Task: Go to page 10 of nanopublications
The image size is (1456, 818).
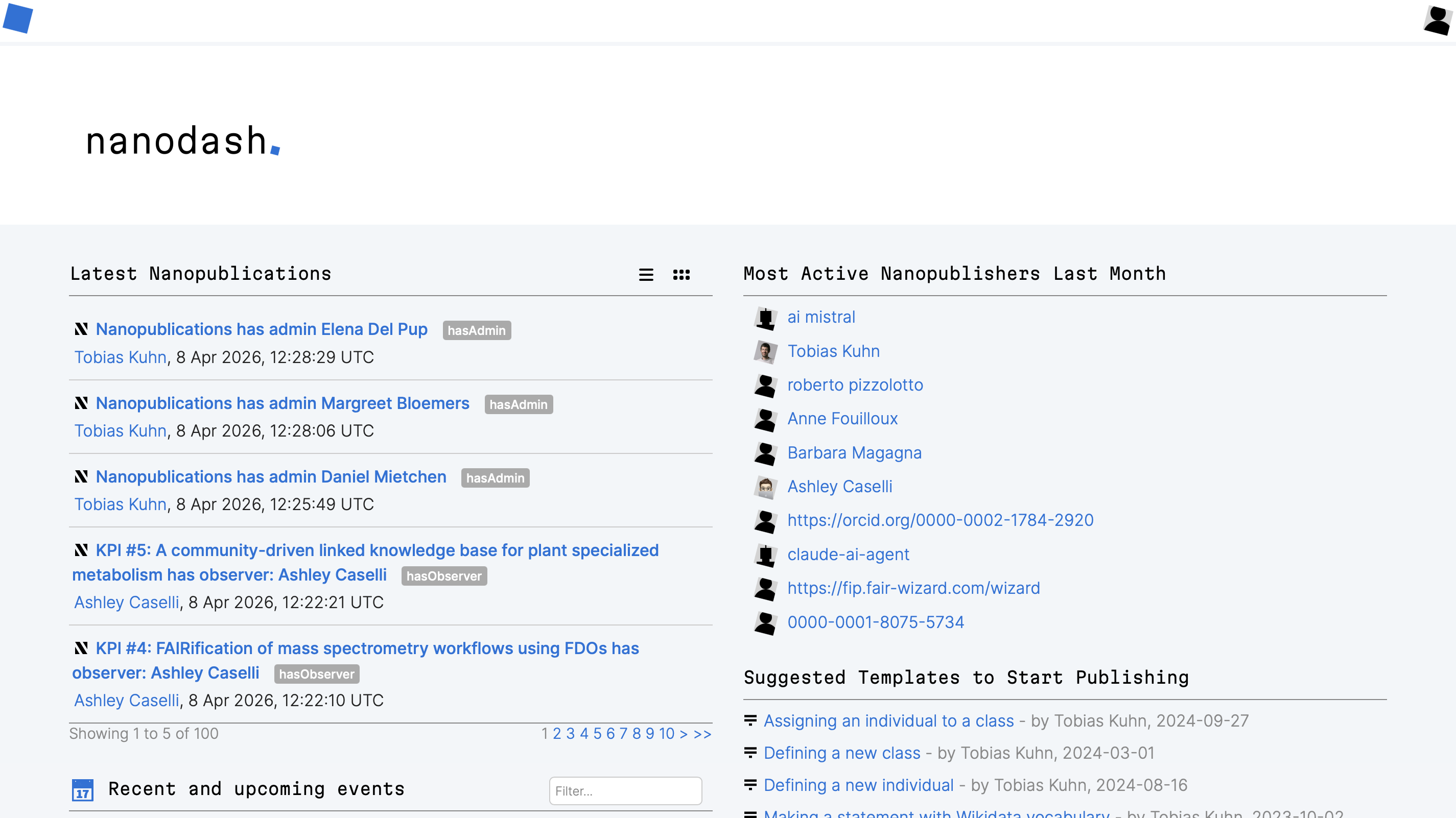Action: click(666, 733)
